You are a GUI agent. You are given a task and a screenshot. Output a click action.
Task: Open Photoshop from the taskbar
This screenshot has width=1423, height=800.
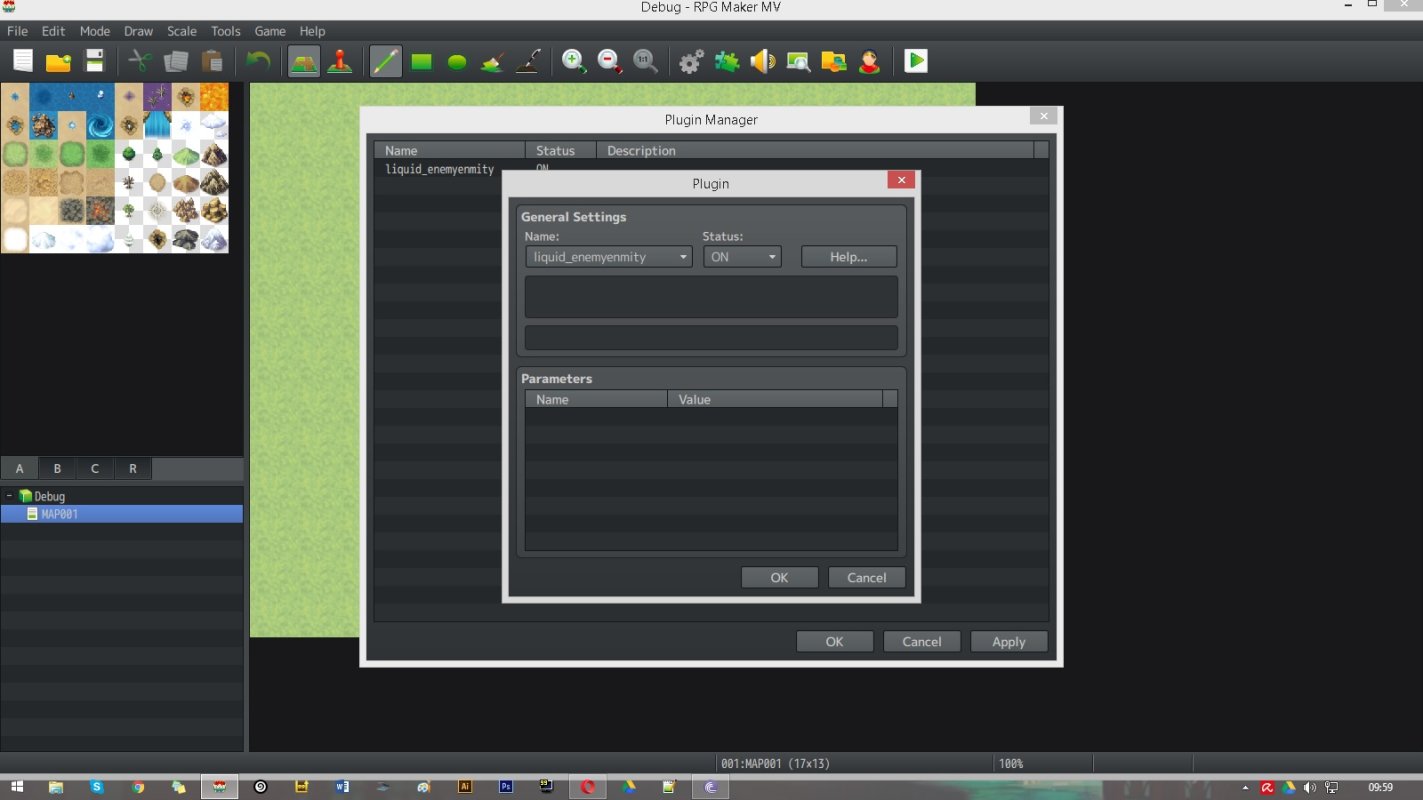click(x=505, y=787)
